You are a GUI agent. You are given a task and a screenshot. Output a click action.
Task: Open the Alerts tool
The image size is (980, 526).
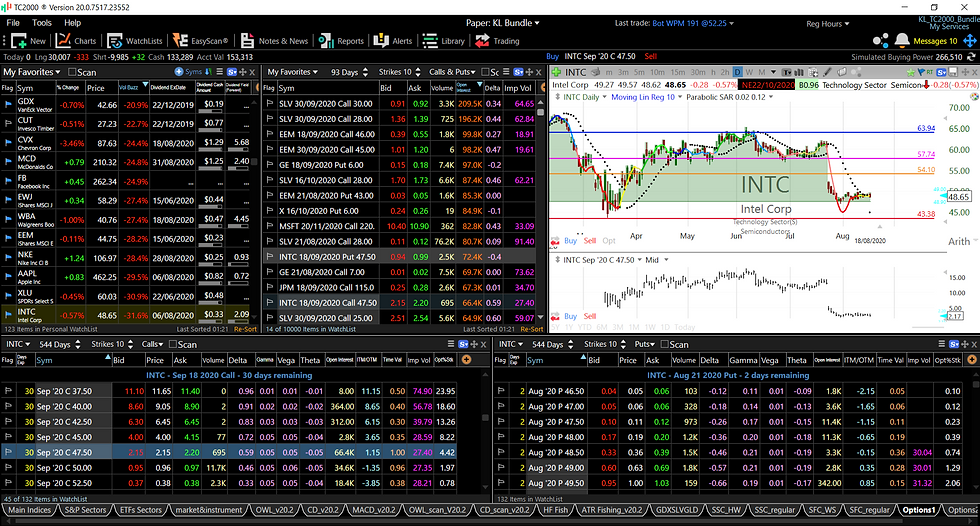pyautogui.click(x=393, y=41)
